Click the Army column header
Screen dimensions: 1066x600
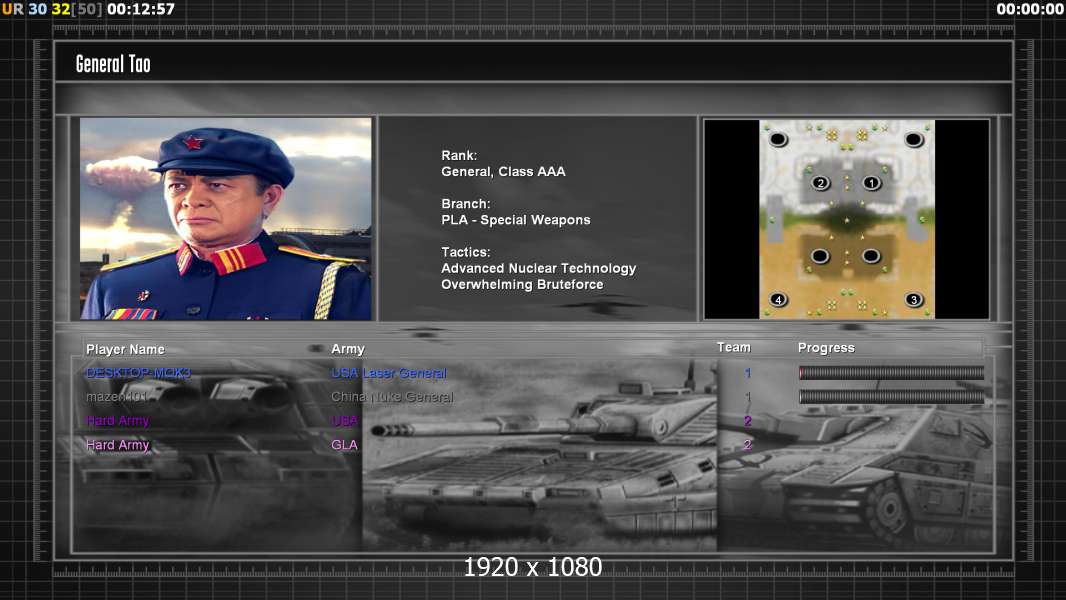[x=348, y=349]
